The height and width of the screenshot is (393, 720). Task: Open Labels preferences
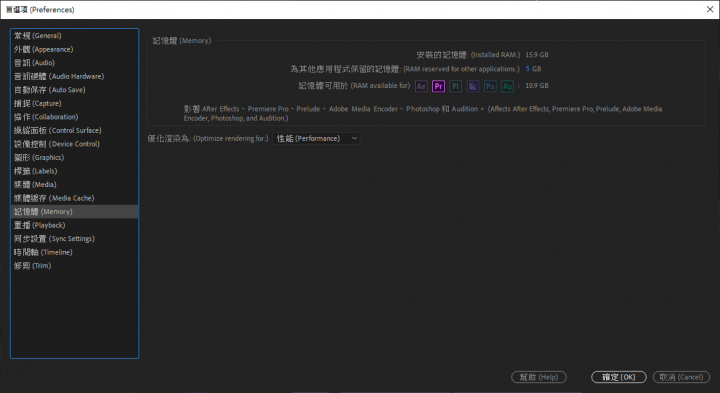tap(74, 171)
